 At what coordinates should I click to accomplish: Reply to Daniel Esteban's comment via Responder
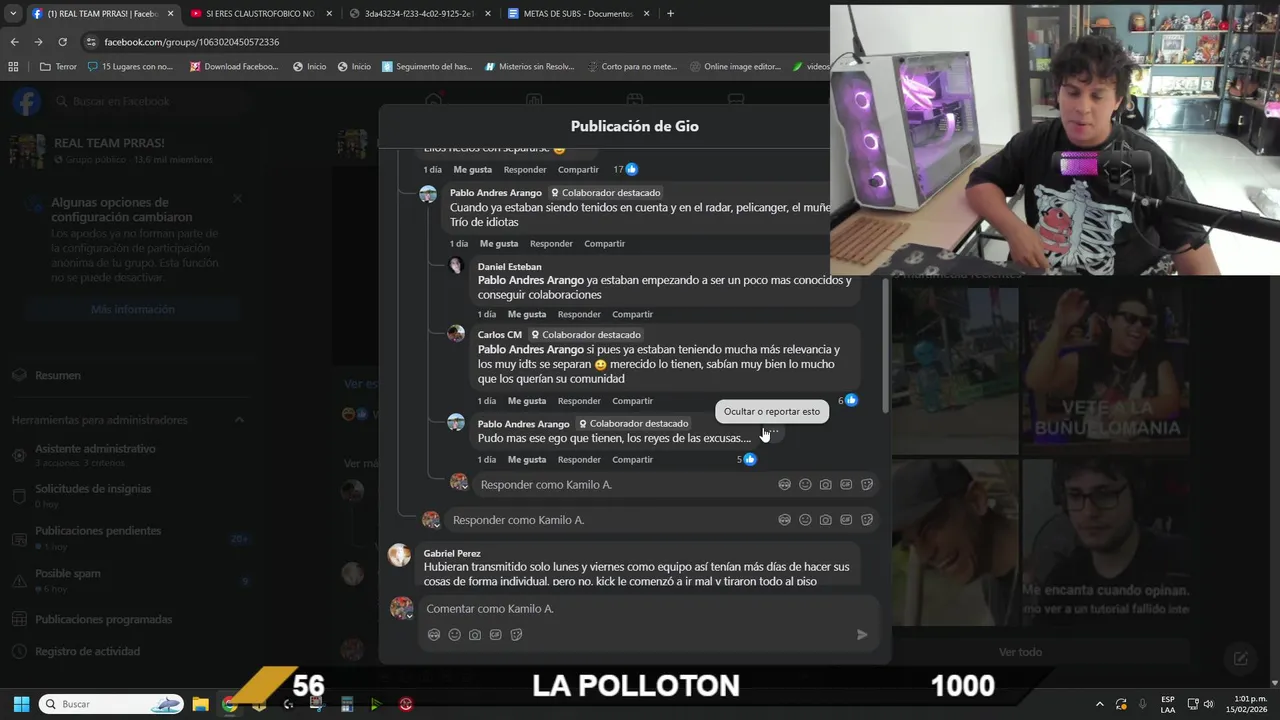click(x=579, y=314)
